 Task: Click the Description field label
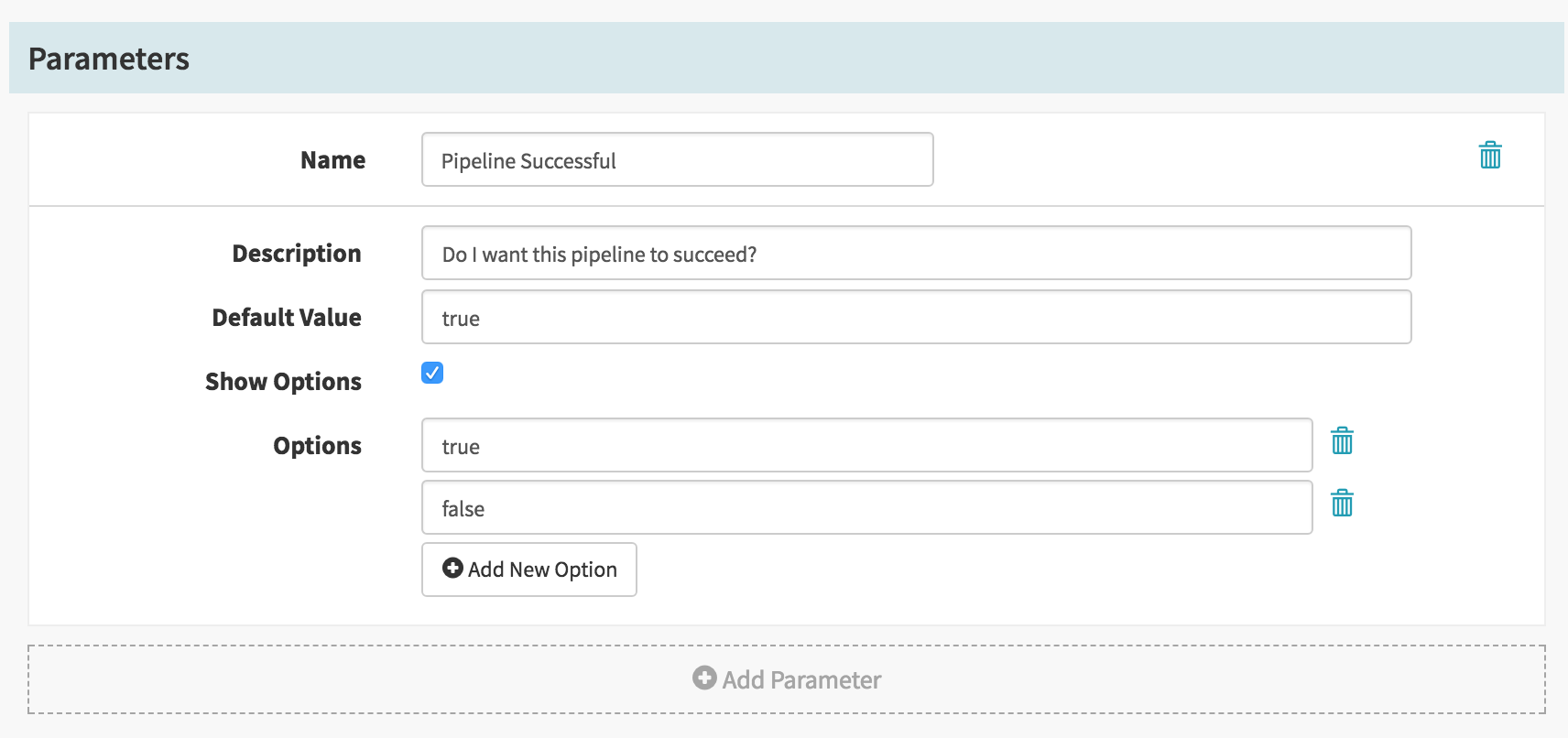click(297, 254)
